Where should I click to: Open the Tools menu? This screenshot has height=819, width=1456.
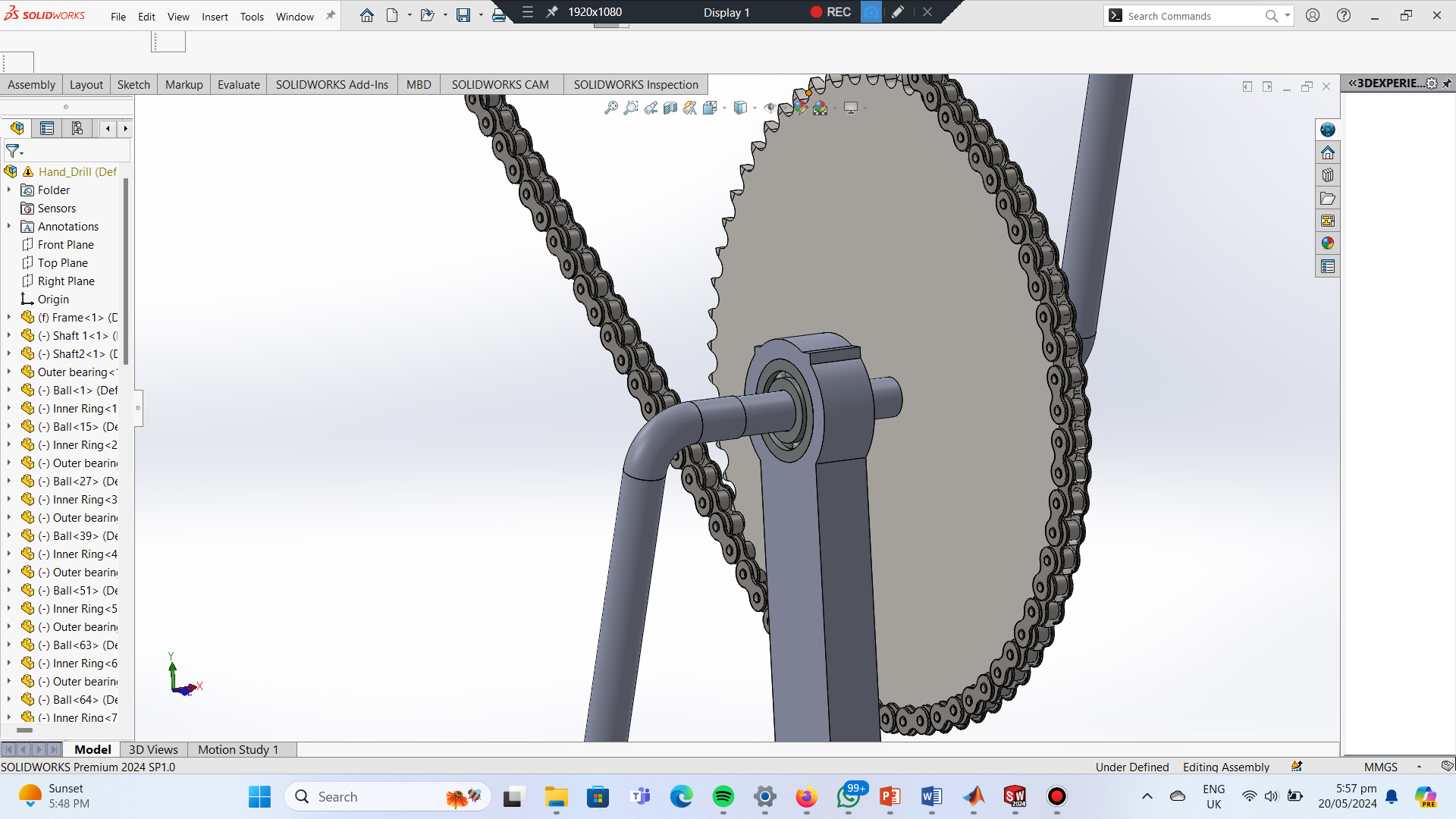pos(252,17)
